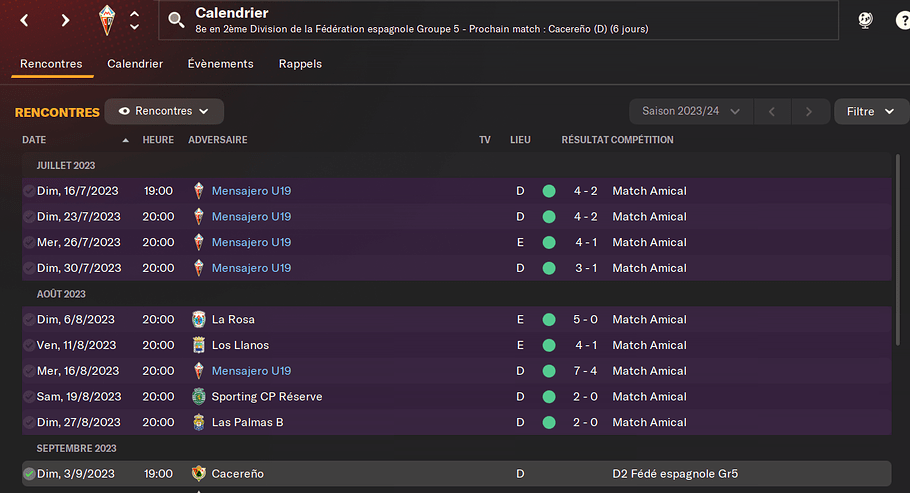Click the Cacereño club crest
Screen dimensions: 910x493
[x=198, y=474]
